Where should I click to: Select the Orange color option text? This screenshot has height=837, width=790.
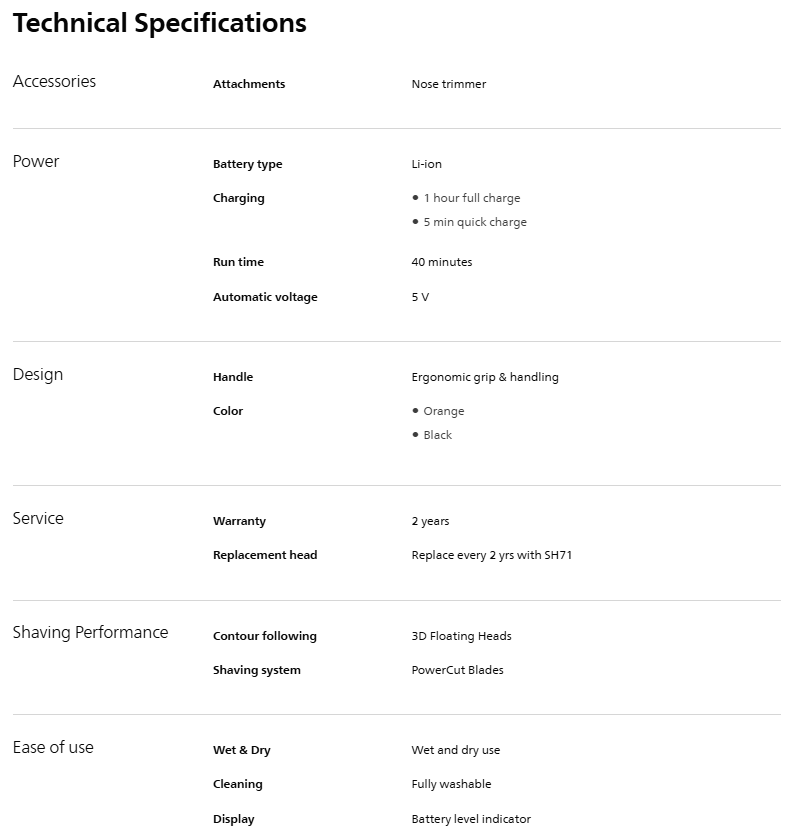443,411
